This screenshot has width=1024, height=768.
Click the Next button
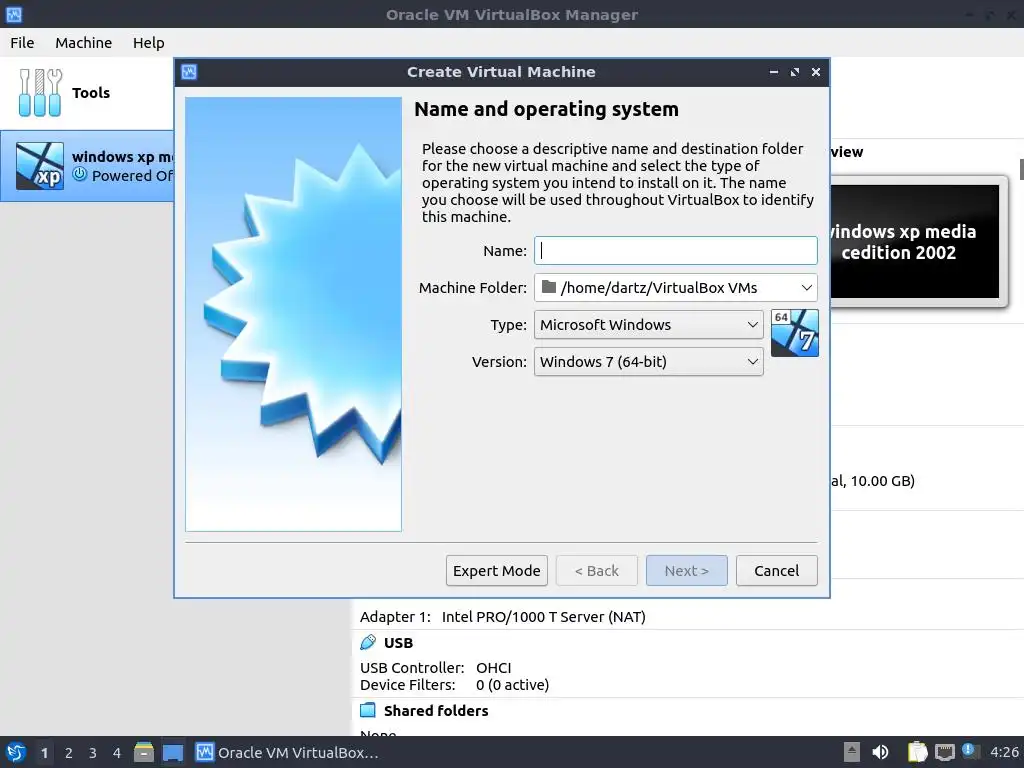click(686, 571)
